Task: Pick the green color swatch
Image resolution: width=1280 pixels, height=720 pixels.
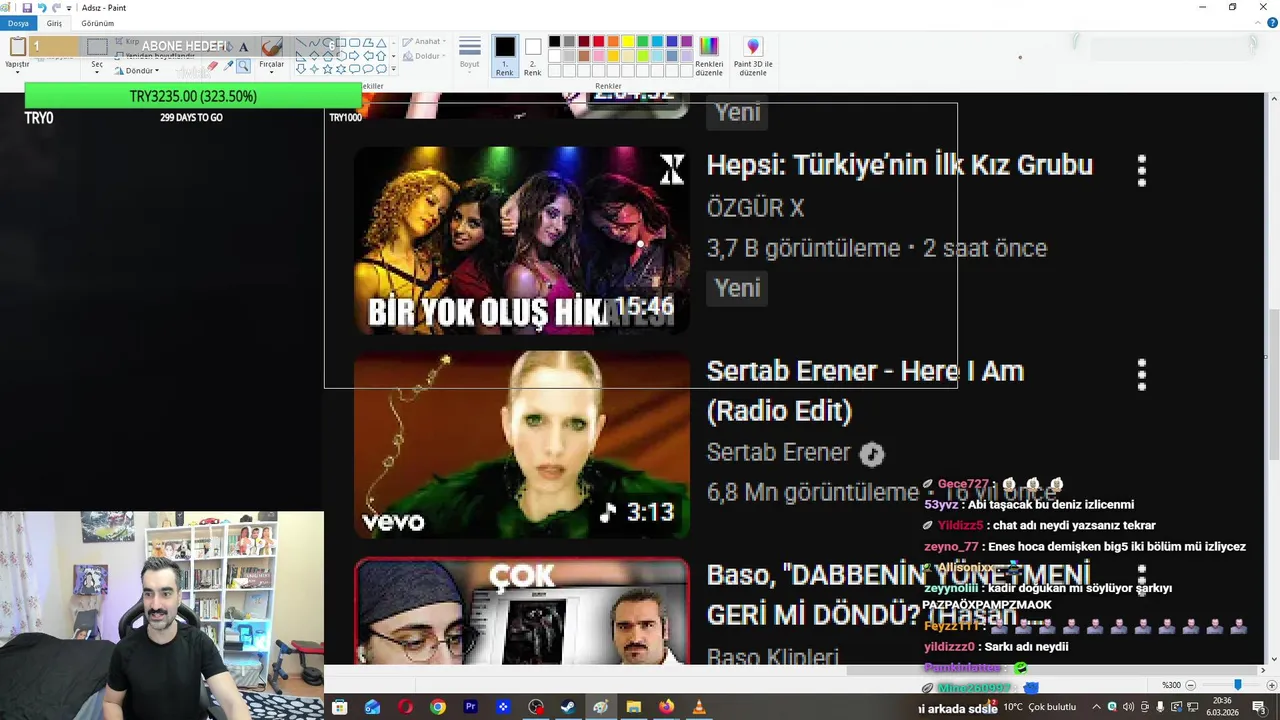Action: pyautogui.click(x=642, y=41)
